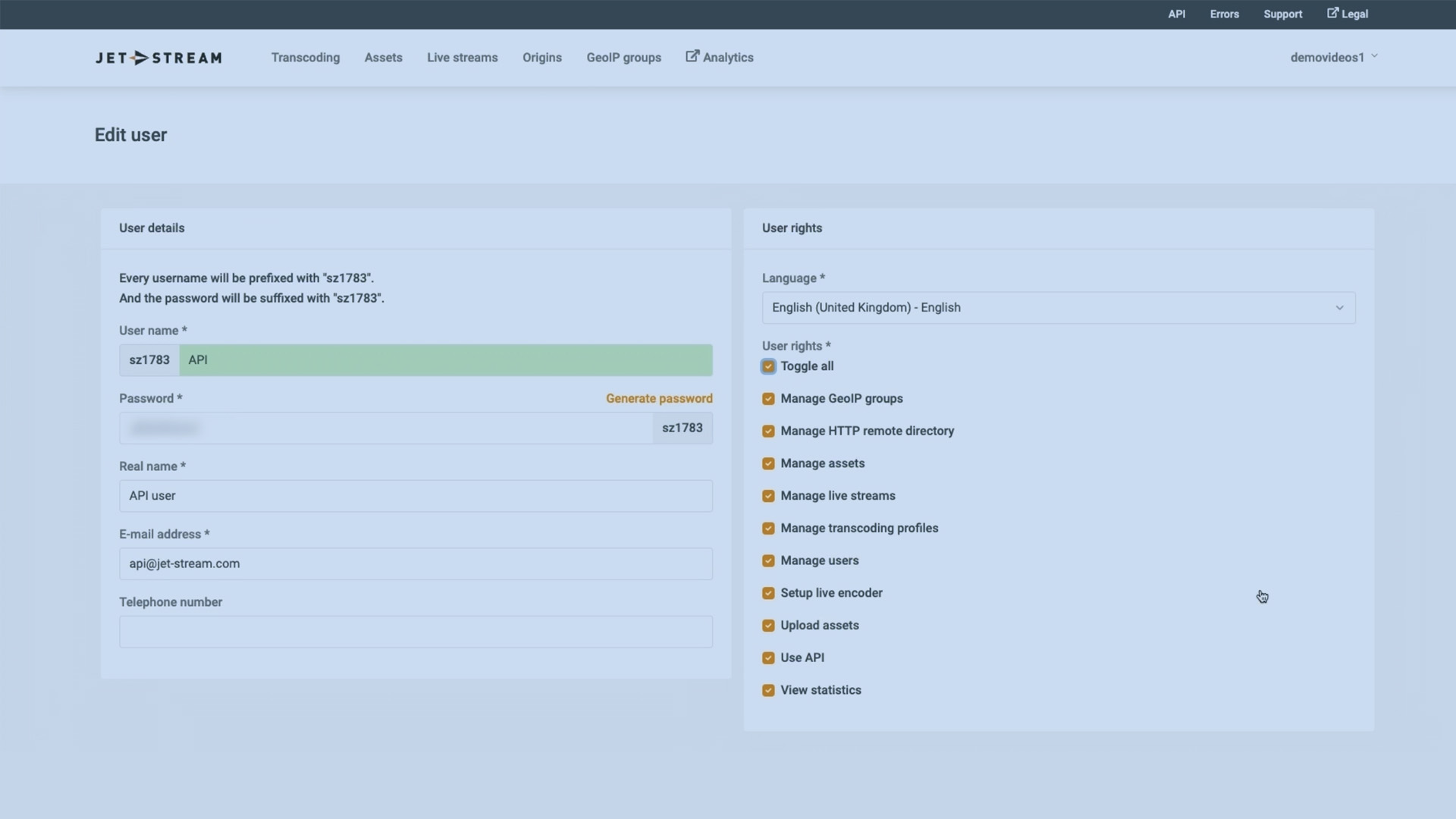Click the Legal external-link icon in top bar

(x=1332, y=13)
